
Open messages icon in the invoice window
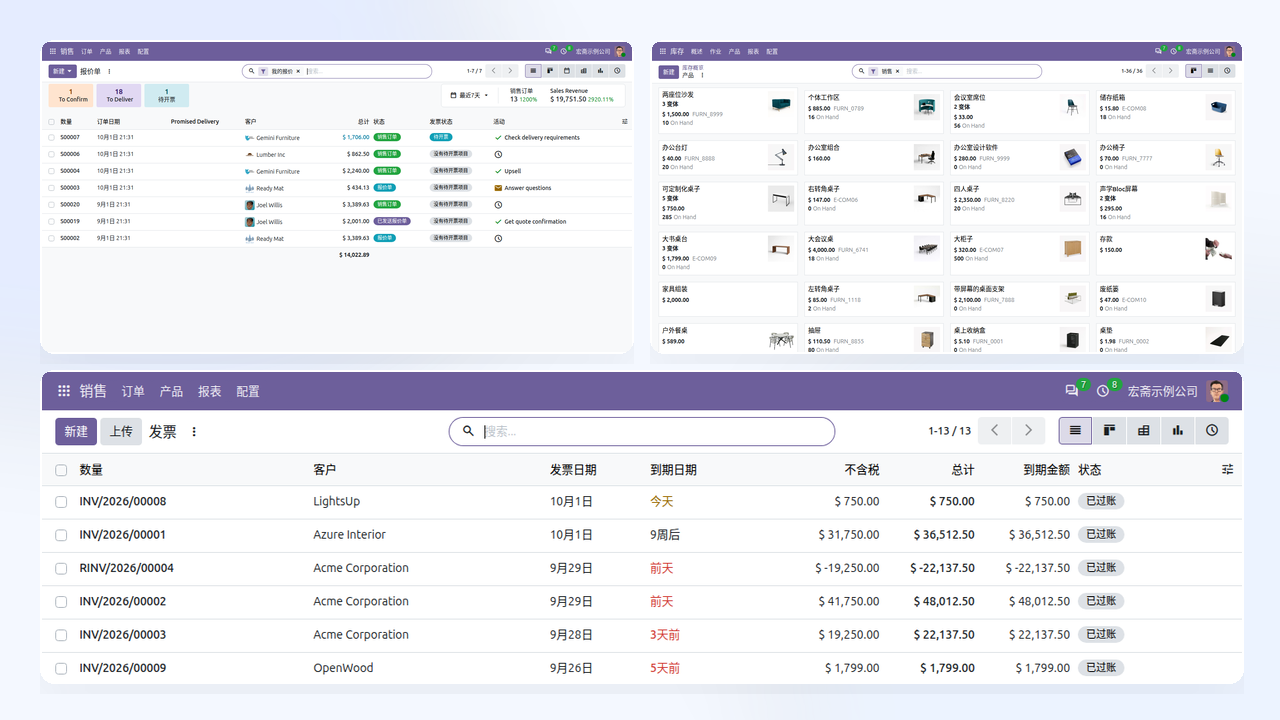click(x=1072, y=391)
